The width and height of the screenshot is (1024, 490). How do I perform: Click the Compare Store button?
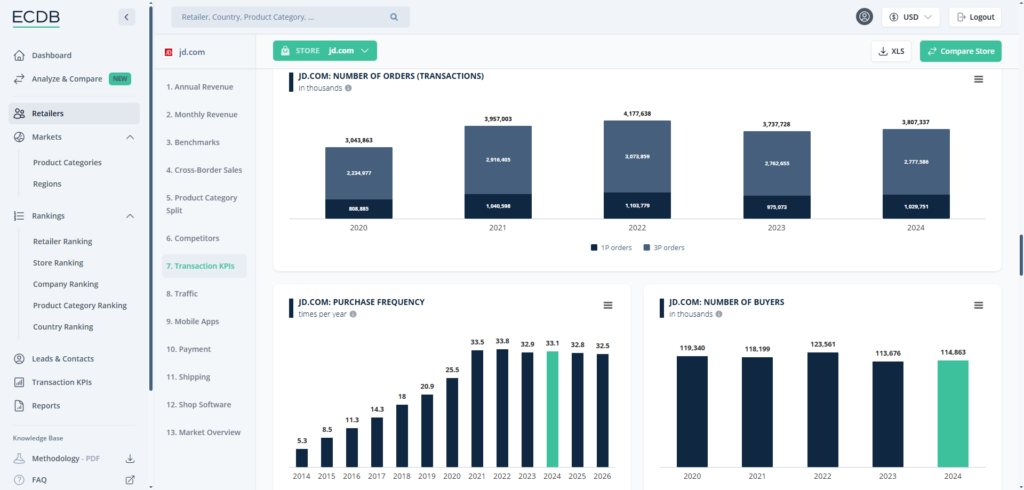(x=960, y=51)
